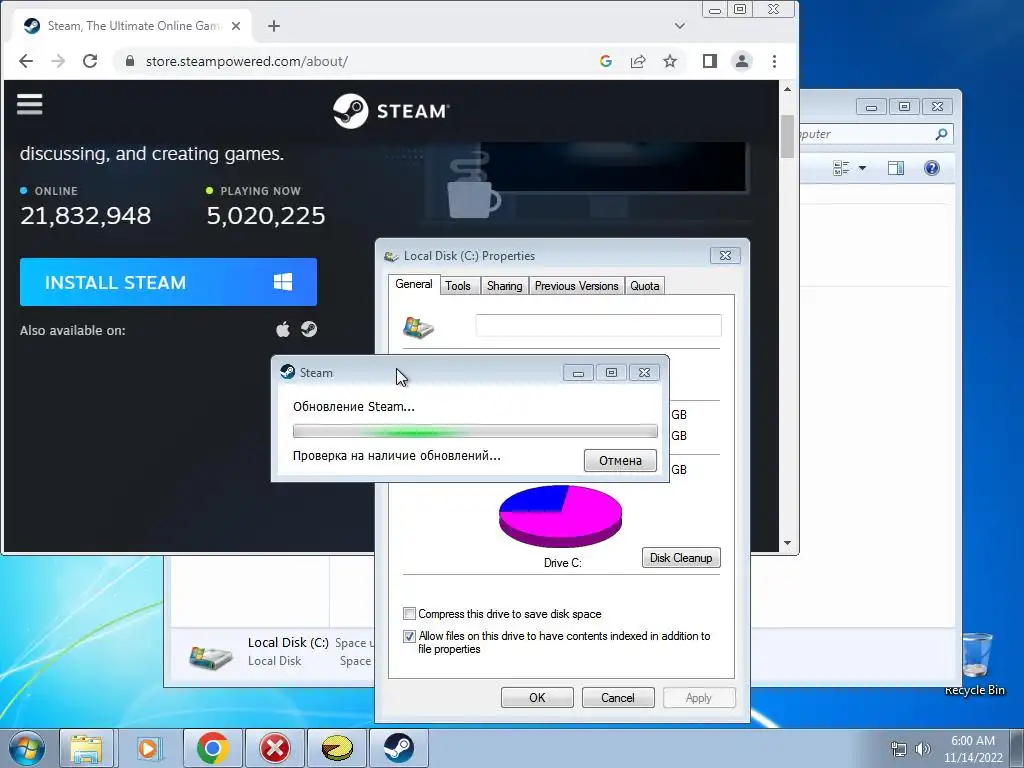The width and height of the screenshot is (1024, 768).
Task: Click the taskbar clock showing 6:00 AM
Action: [972, 749]
